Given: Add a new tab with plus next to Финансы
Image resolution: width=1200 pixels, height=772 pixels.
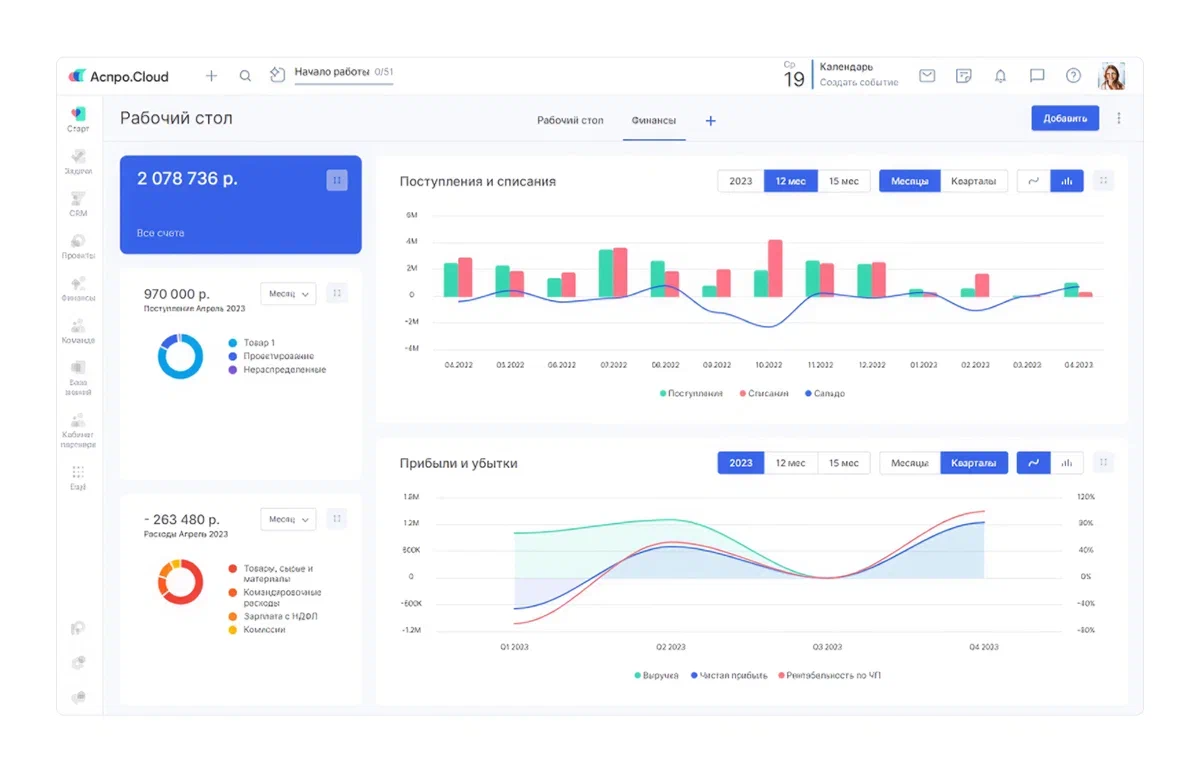Looking at the screenshot, I should tap(711, 121).
